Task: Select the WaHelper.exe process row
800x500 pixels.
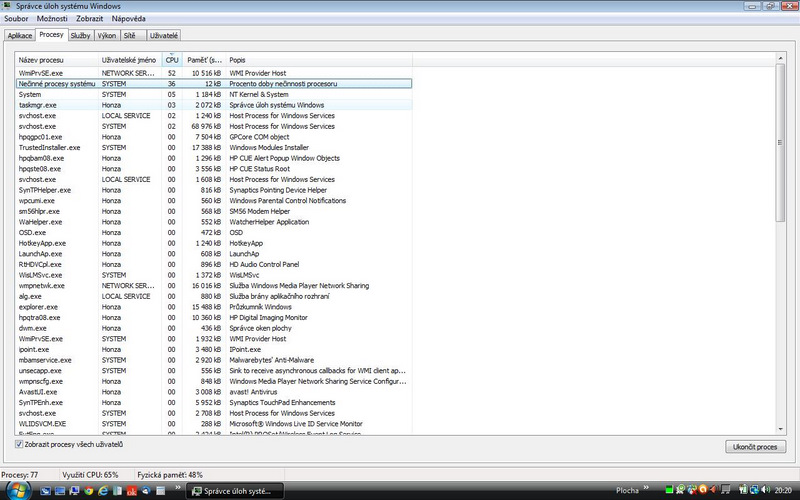Action: pyautogui.click(x=213, y=222)
